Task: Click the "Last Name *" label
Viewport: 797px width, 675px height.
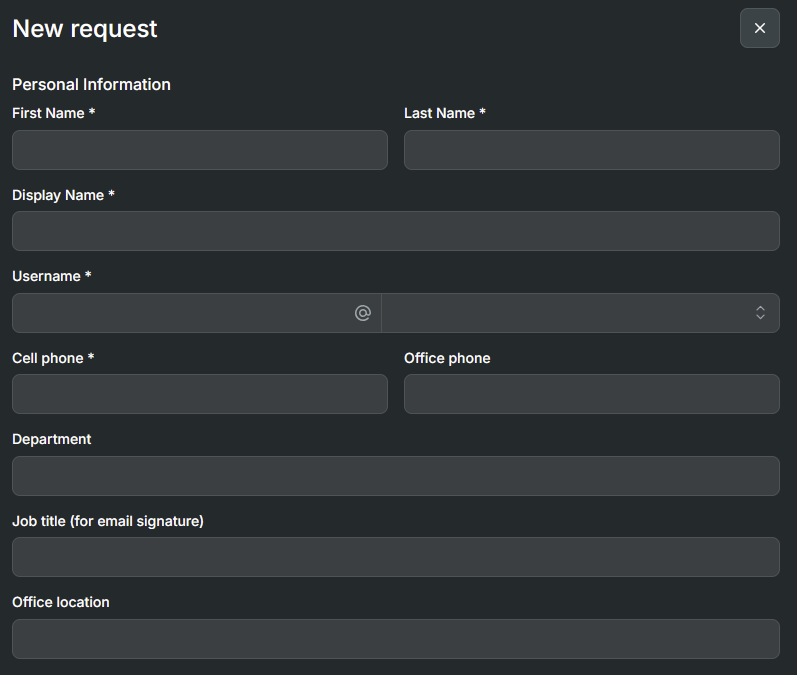Action: click(444, 113)
